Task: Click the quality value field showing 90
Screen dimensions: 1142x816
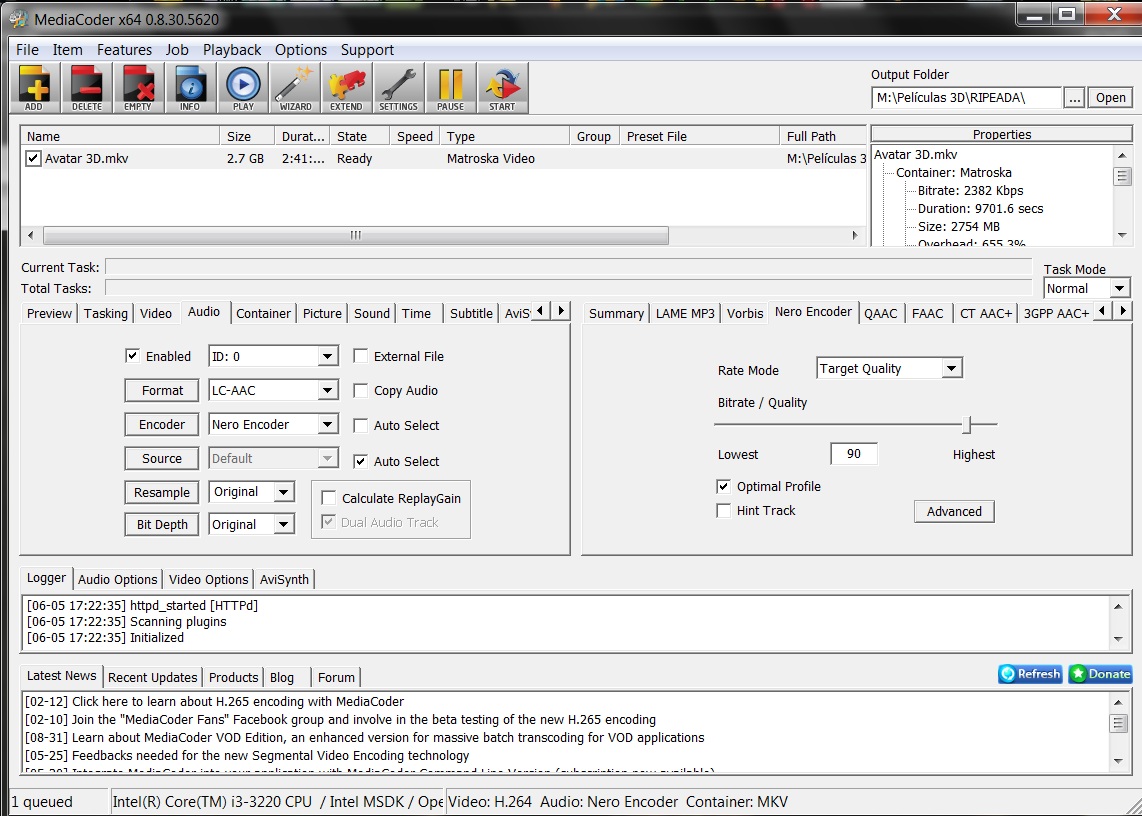Action: [x=853, y=454]
